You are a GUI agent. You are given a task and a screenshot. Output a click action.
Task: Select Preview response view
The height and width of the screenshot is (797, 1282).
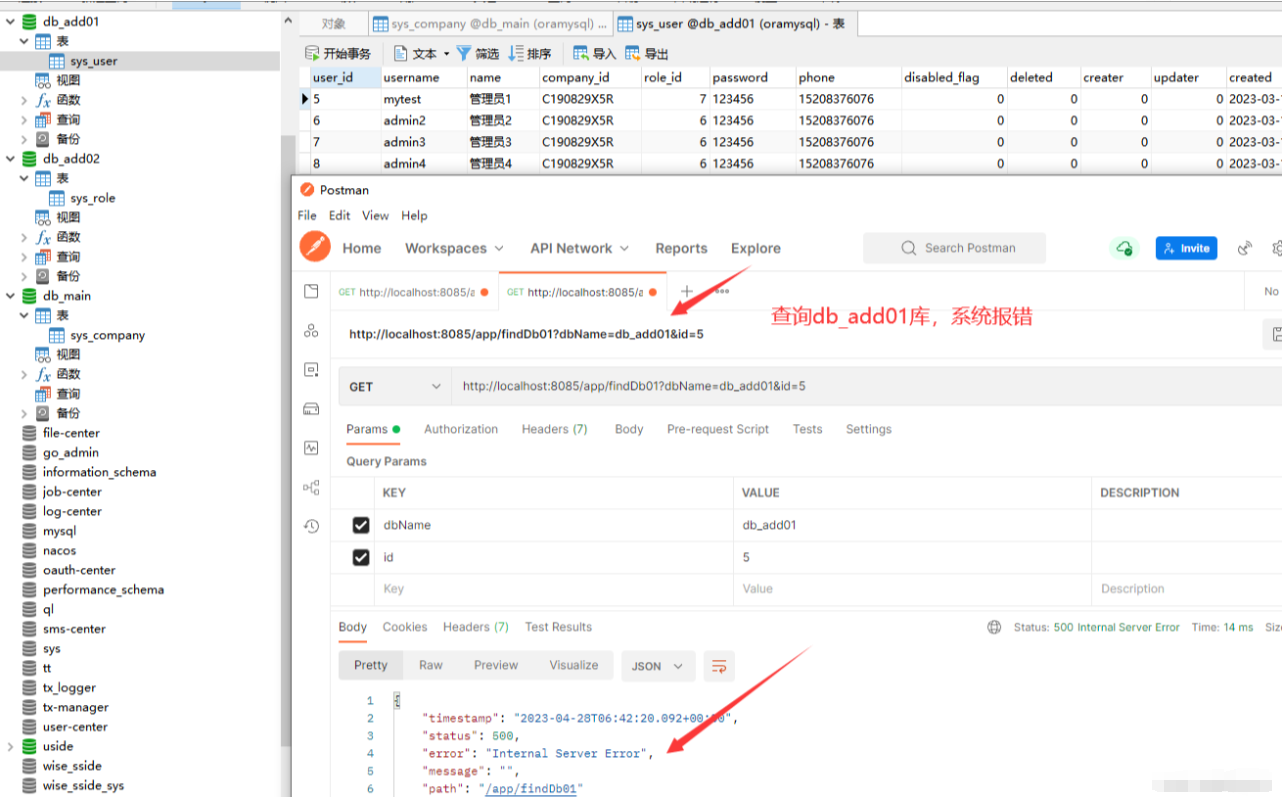coord(496,665)
